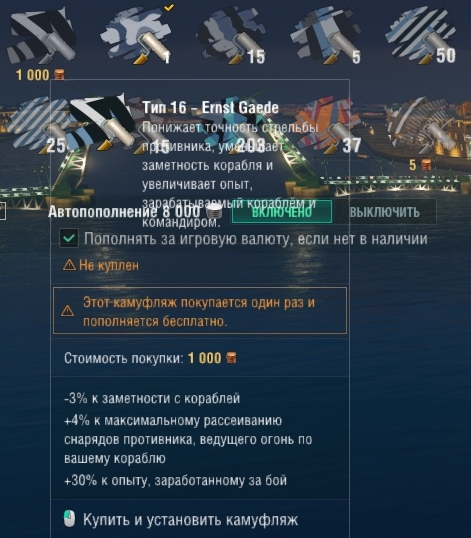Click the Не куплен warning label

coord(101,265)
